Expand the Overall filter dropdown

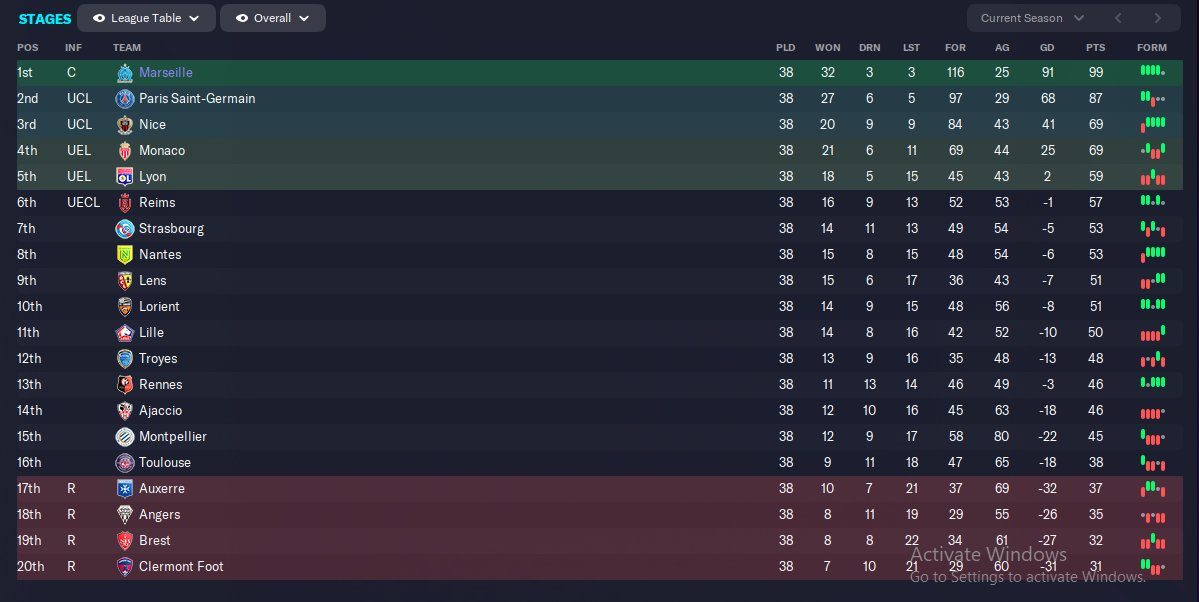tap(273, 18)
